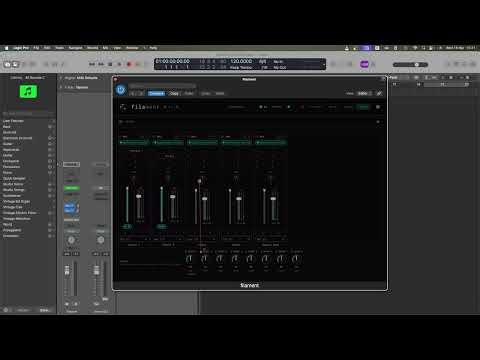Viewport: 480px width, 360px height.
Task: Toggle the green button under first filament strip
Action: pos(127,227)
